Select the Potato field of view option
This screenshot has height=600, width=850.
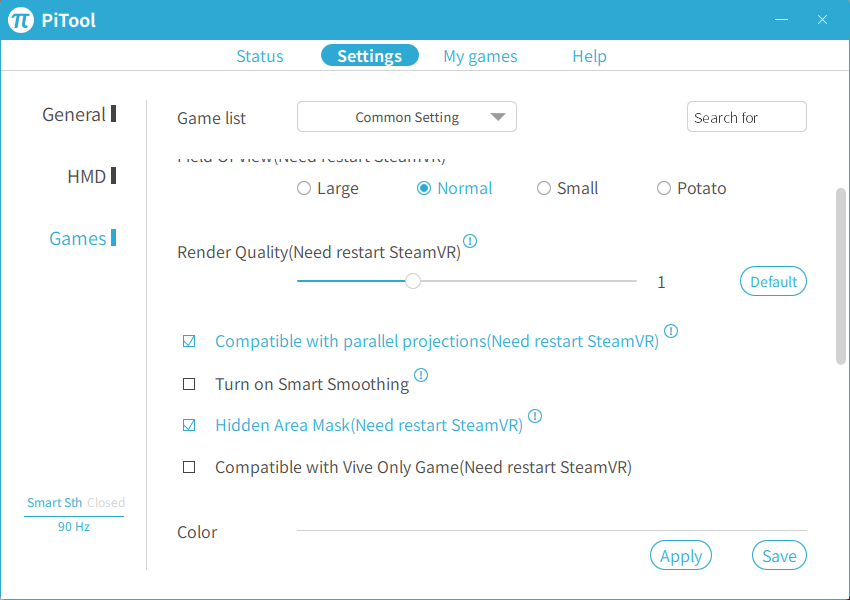(x=664, y=188)
